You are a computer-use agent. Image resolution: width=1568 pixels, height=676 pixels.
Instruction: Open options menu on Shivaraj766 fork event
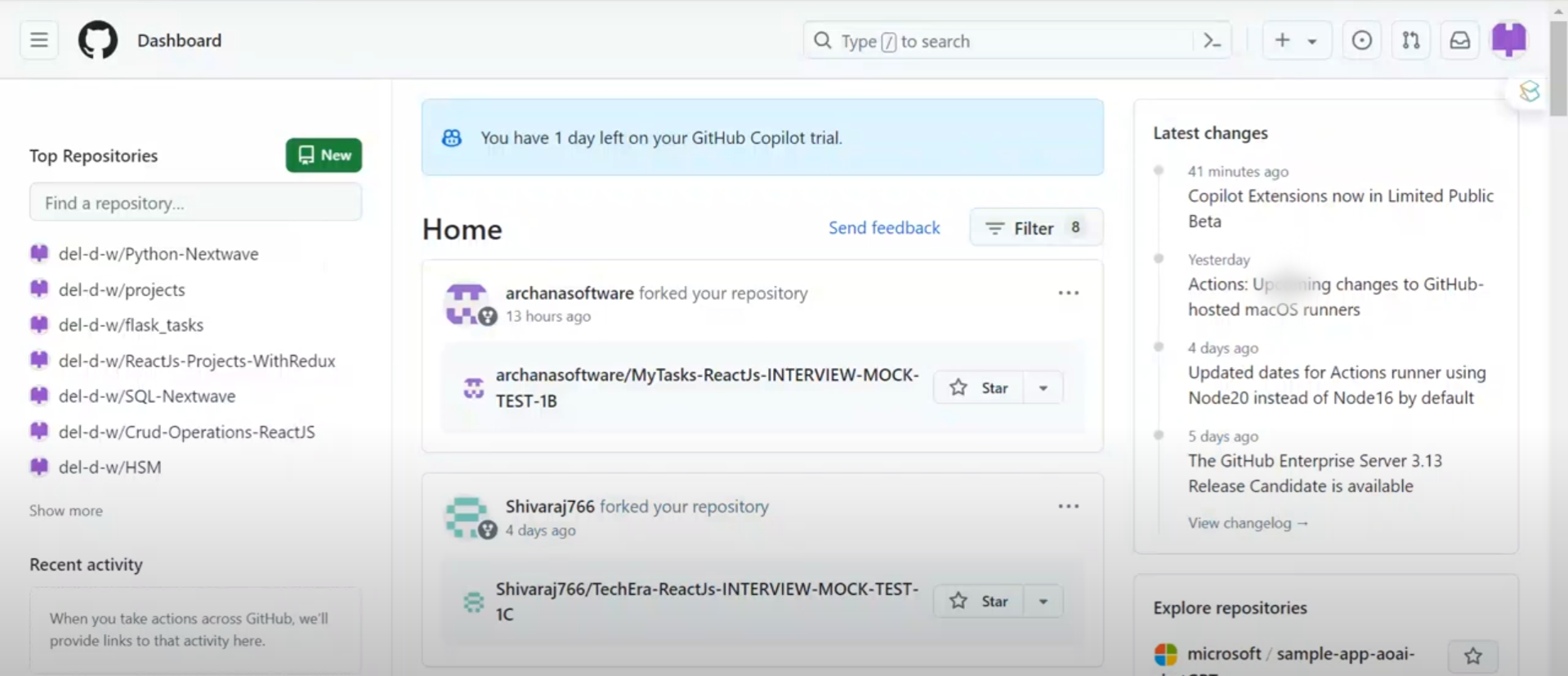(1068, 507)
